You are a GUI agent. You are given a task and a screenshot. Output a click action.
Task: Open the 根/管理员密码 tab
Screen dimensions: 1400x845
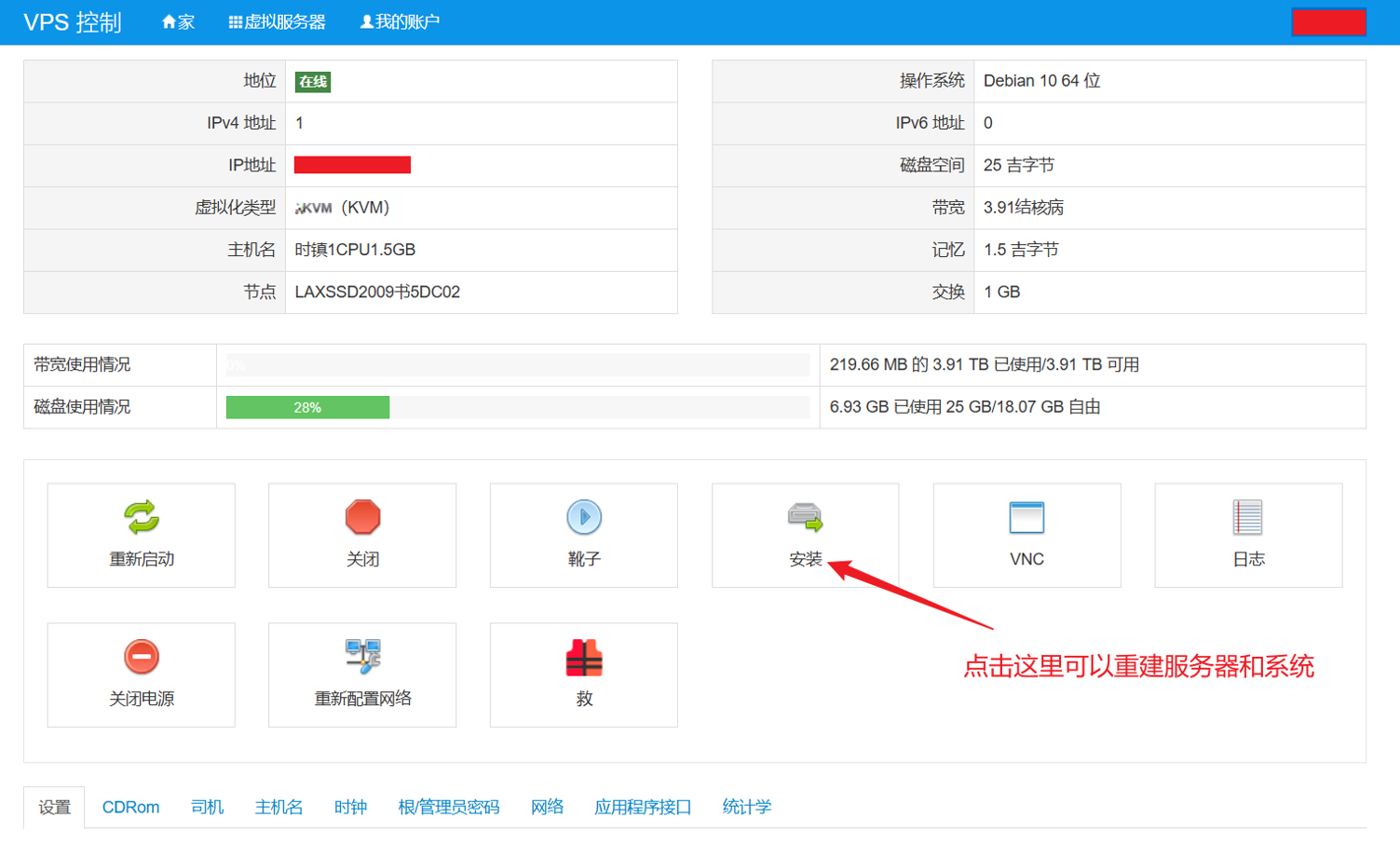(448, 807)
